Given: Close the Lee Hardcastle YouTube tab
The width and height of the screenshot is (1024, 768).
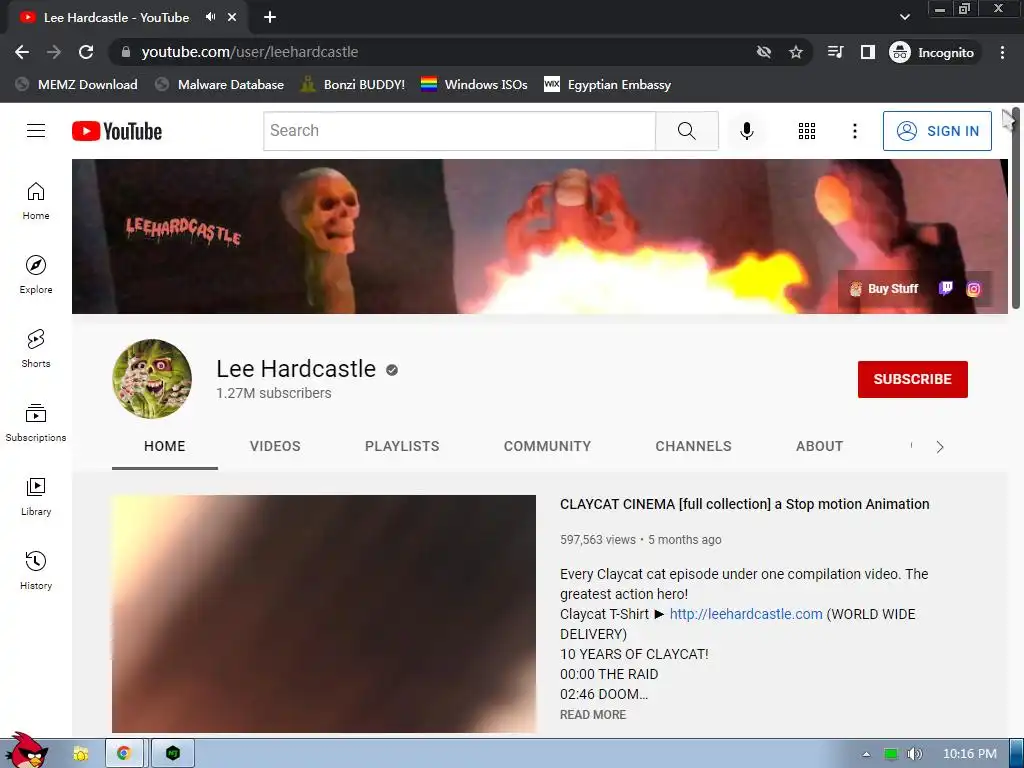Looking at the screenshot, I should pyautogui.click(x=232, y=18).
